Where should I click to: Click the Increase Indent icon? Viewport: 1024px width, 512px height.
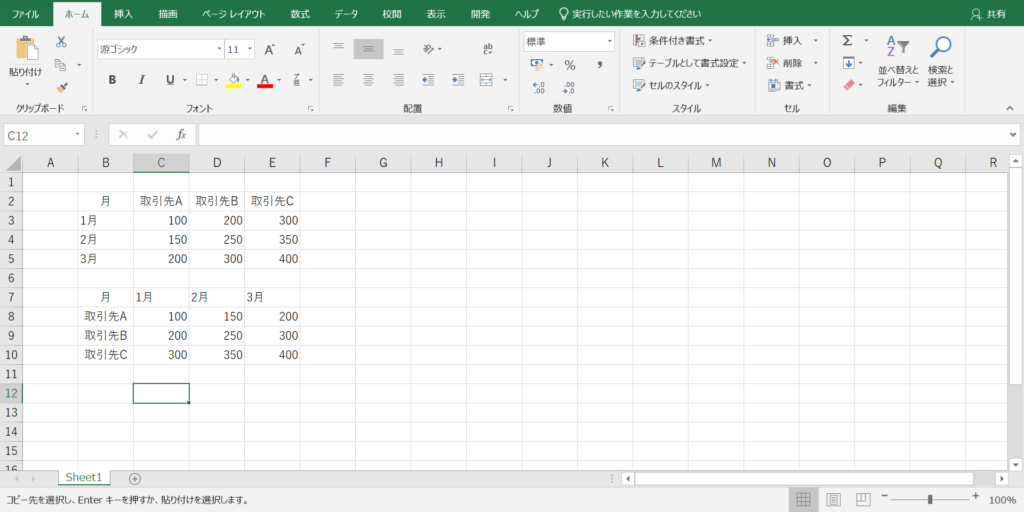457,80
